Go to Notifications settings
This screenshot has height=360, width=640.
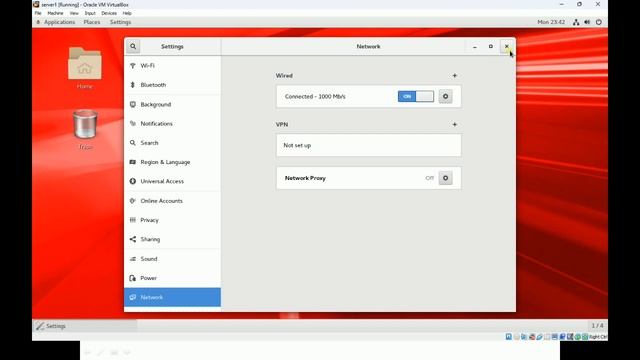(172, 124)
